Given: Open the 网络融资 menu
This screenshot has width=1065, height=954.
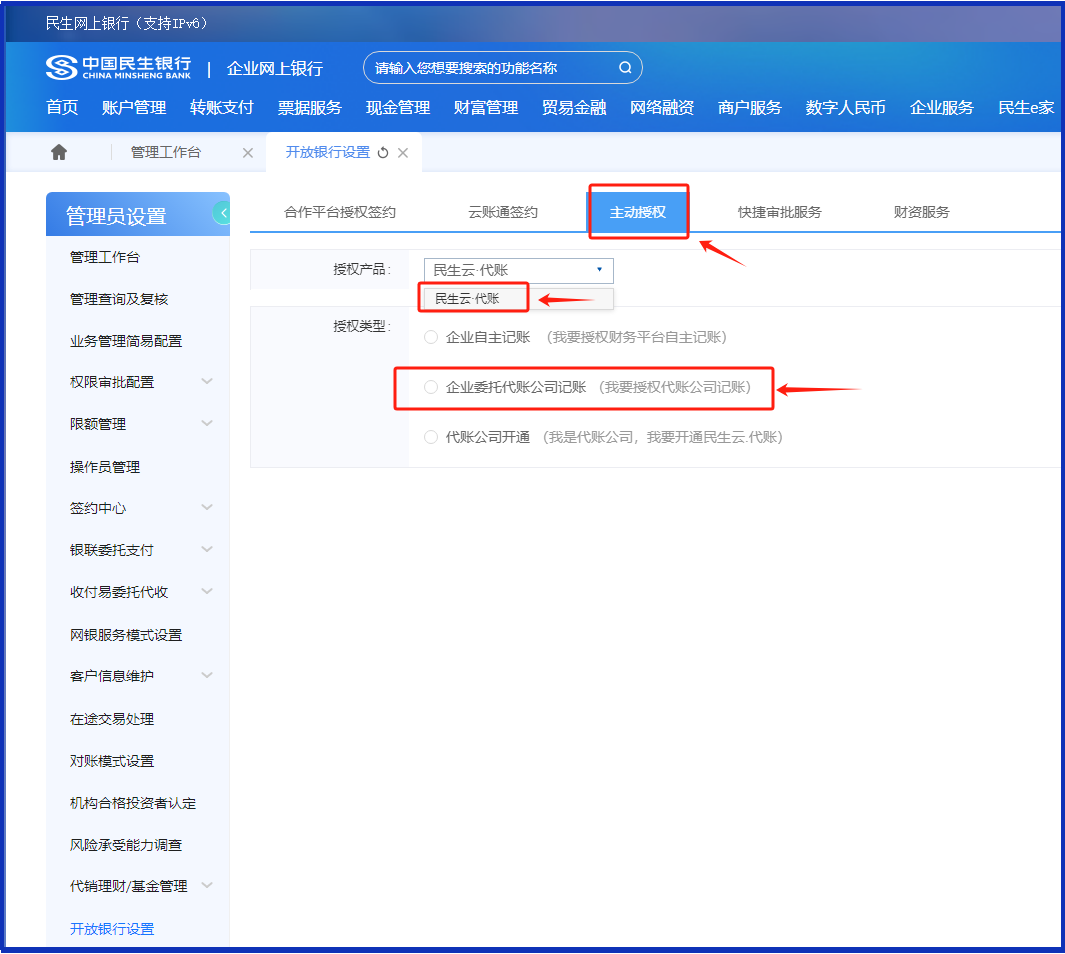Looking at the screenshot, I should tap(662, 107).
